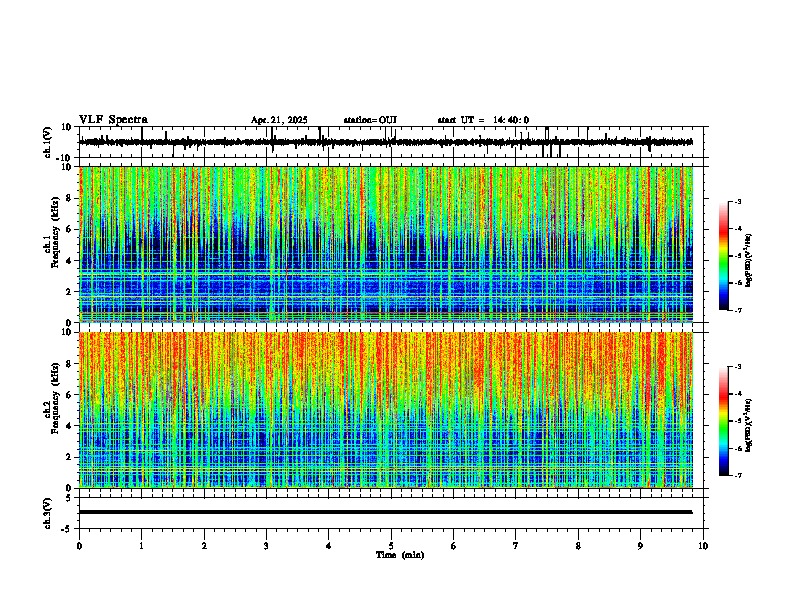This screenshot has height=612, width=792.
Task: Click the "VLF Spectra" plot title
Action: pyautogui.click(x=113, y=119)
